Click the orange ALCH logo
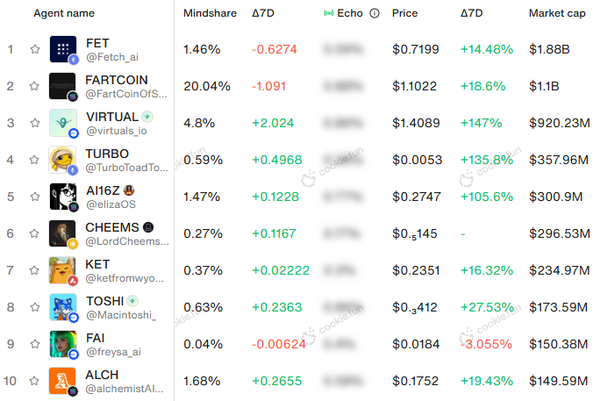The height and width of the screenshot is (401, 600). click(x=62, y=381)
